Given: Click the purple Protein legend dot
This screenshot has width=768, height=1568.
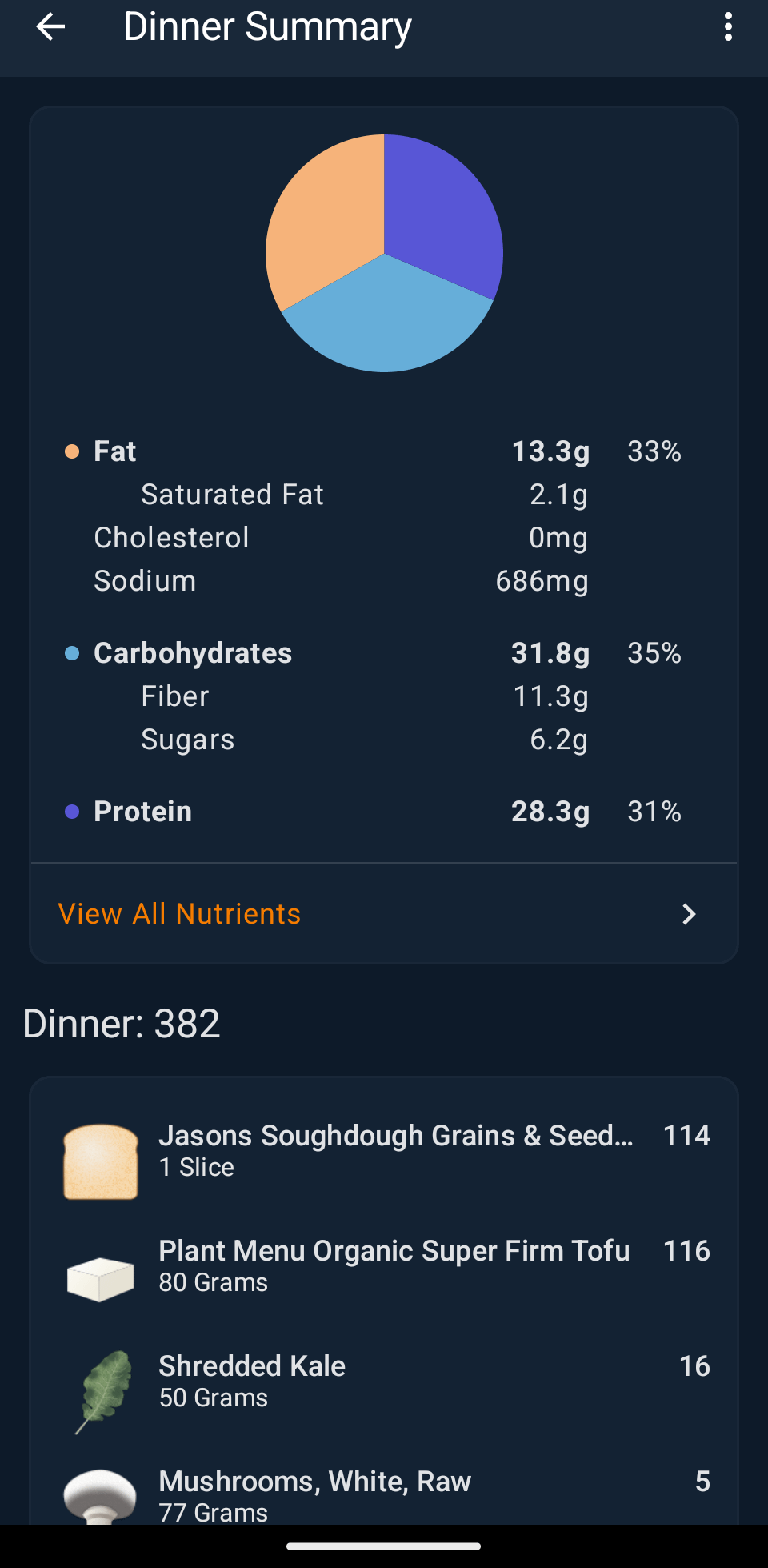Looking at the screenshot, I should (x=72, y=812).
